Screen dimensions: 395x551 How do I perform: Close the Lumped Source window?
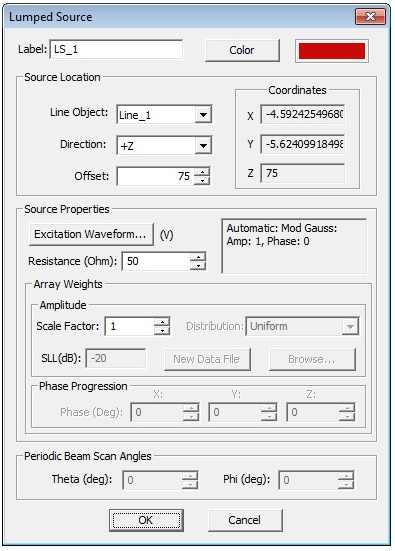[x=371, y=17]
